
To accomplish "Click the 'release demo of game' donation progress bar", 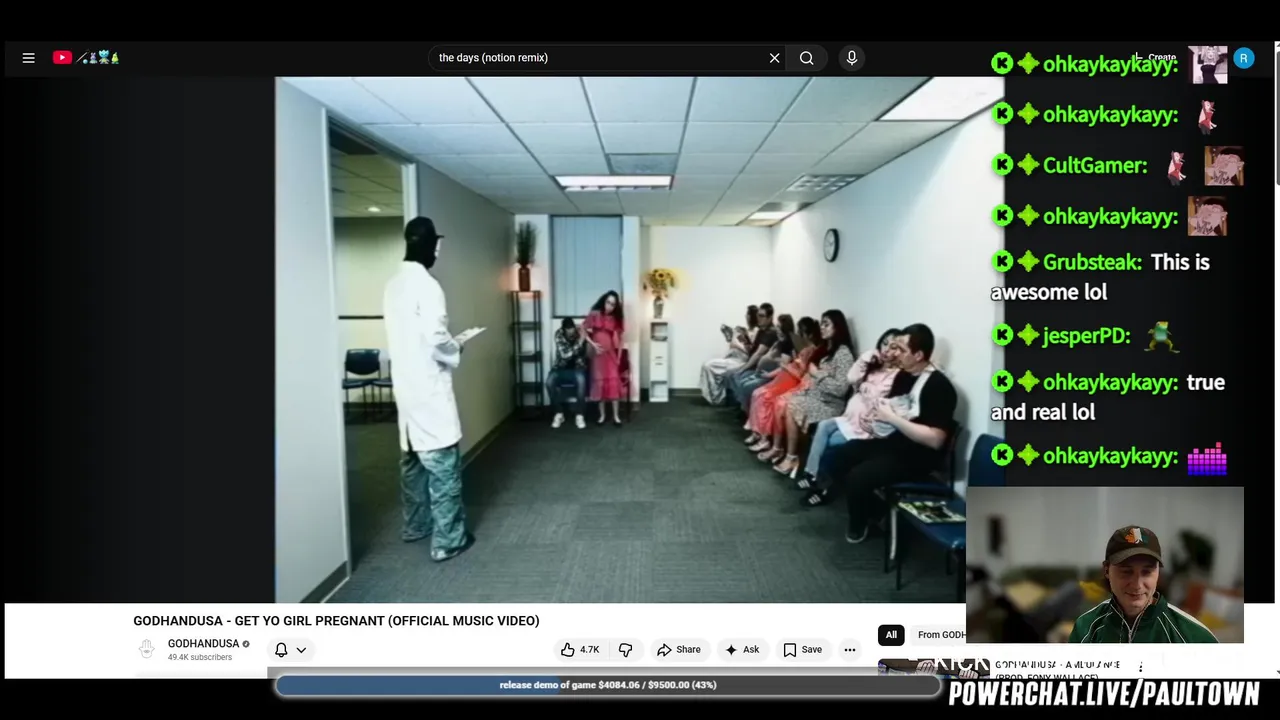I will click(608, 685).
